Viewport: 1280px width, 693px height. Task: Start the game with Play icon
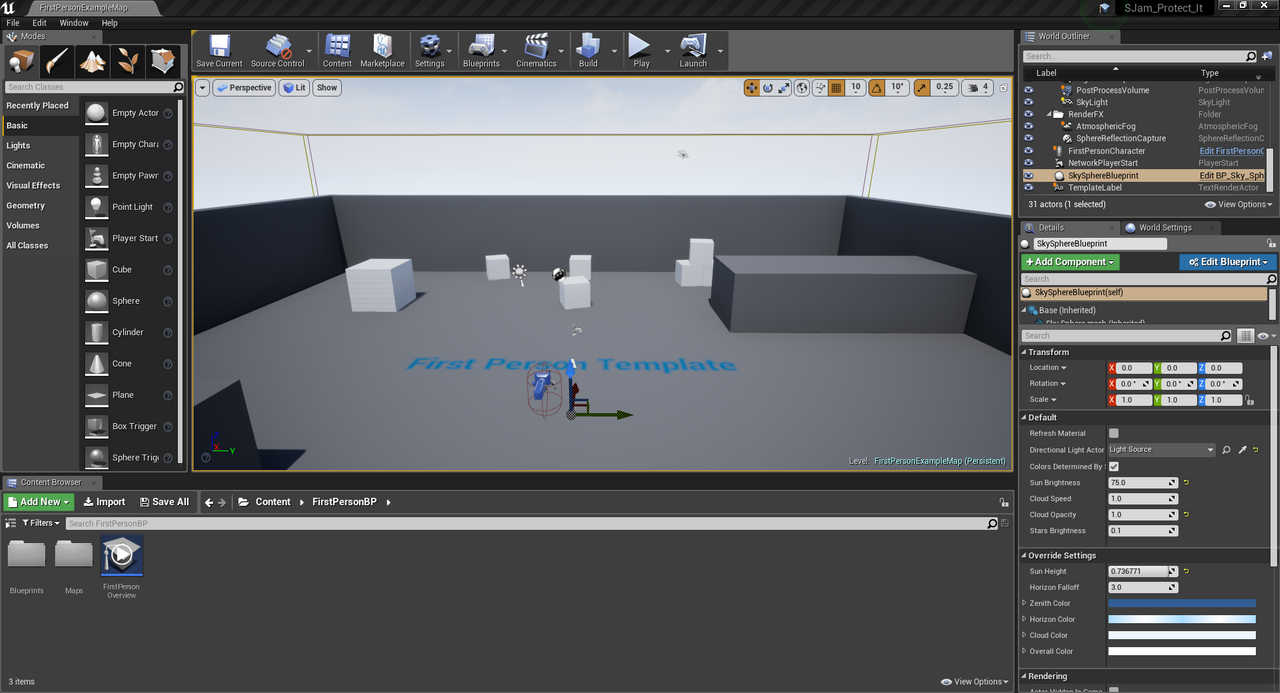pyautogui.click(x=640, y=50)
